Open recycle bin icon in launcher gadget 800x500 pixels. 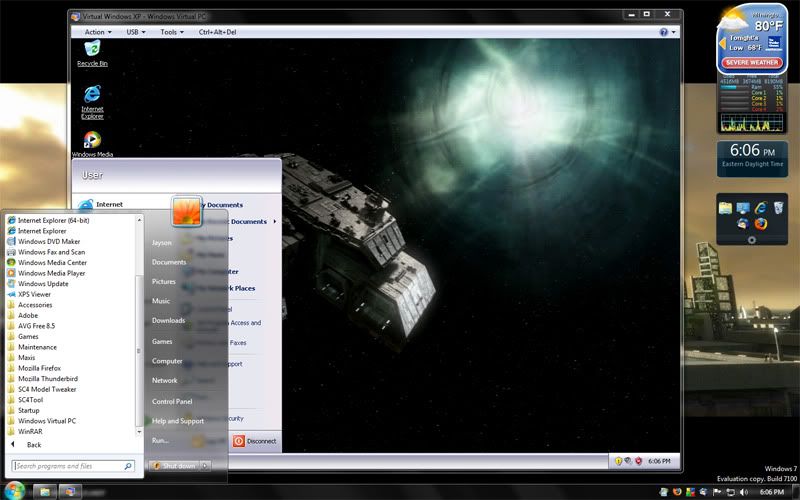[778, 208]
